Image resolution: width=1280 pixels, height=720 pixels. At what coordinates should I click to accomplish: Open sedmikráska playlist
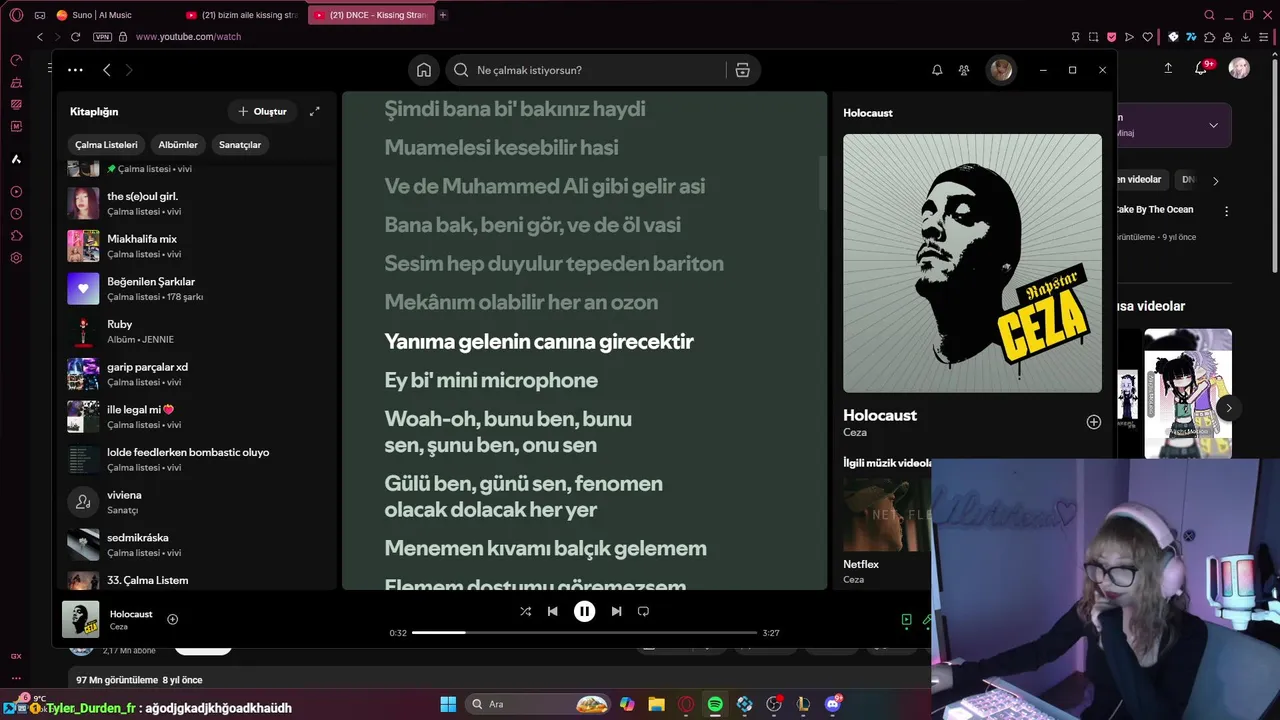pos(198,545)
